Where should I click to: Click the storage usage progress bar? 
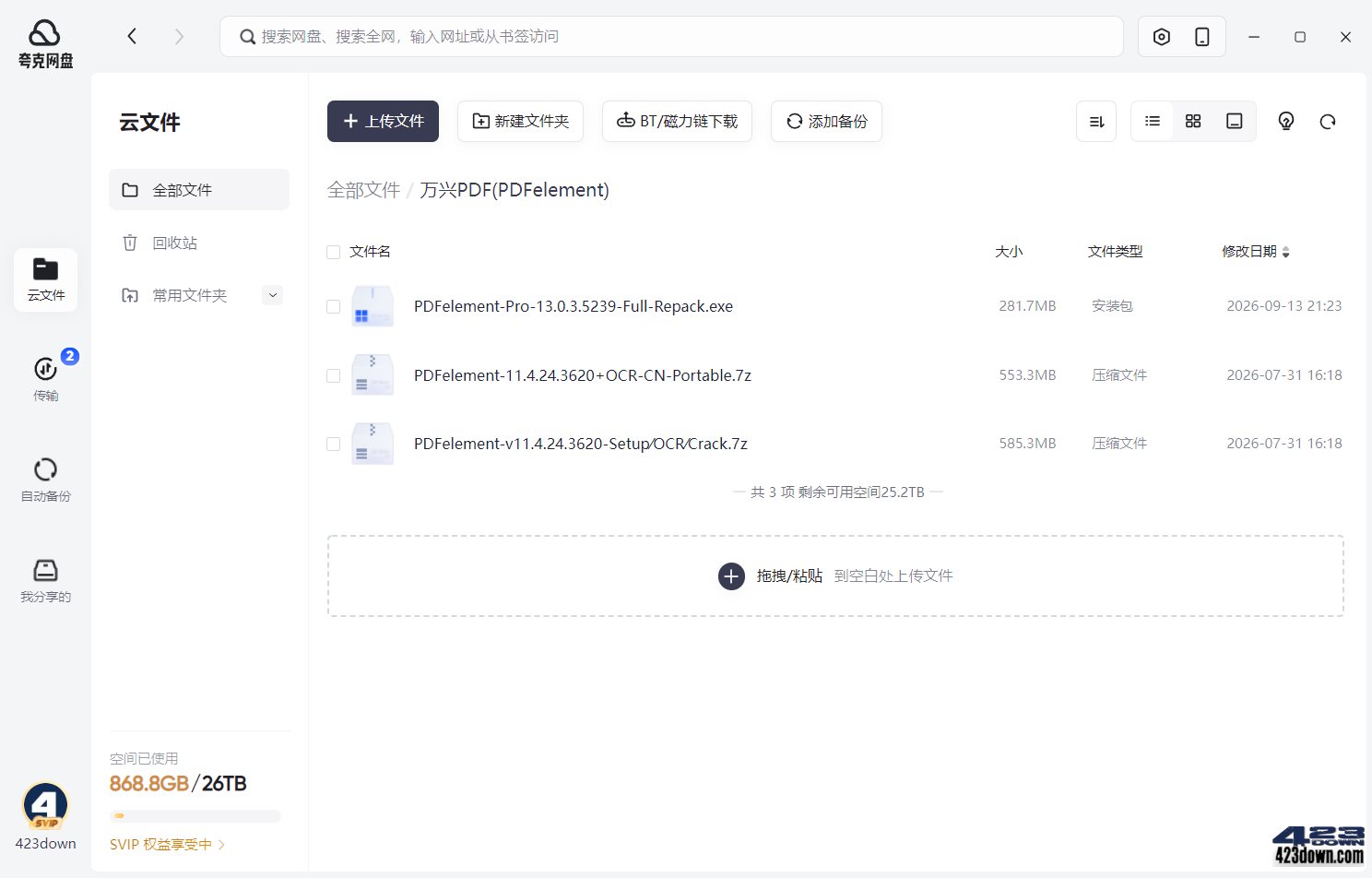195,816
